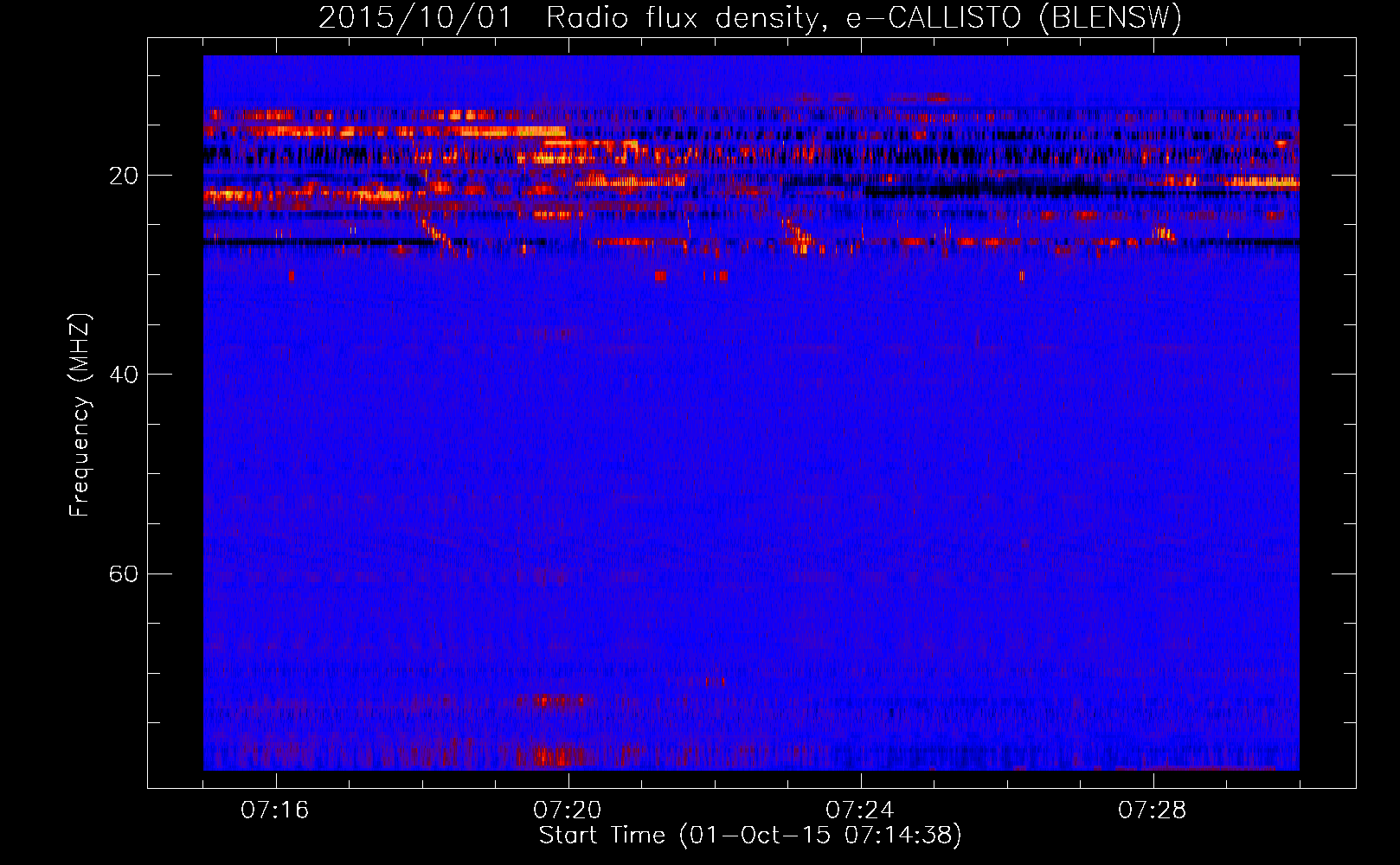Click the 07:16 time tick label
This screenshot has height=865, width=1400.
point(275,811)
